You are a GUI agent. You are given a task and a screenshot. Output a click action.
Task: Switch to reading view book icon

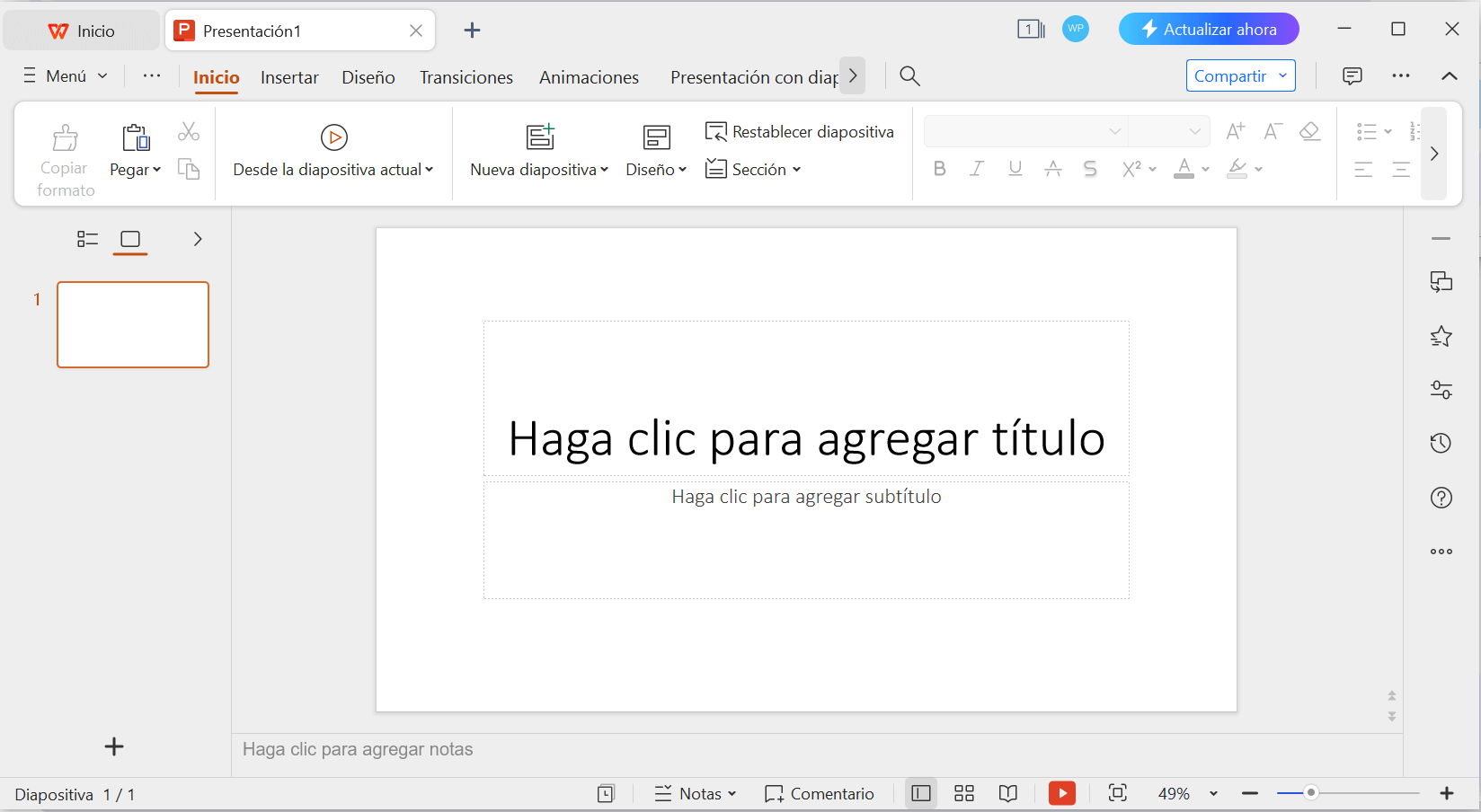coord(1008,793)
